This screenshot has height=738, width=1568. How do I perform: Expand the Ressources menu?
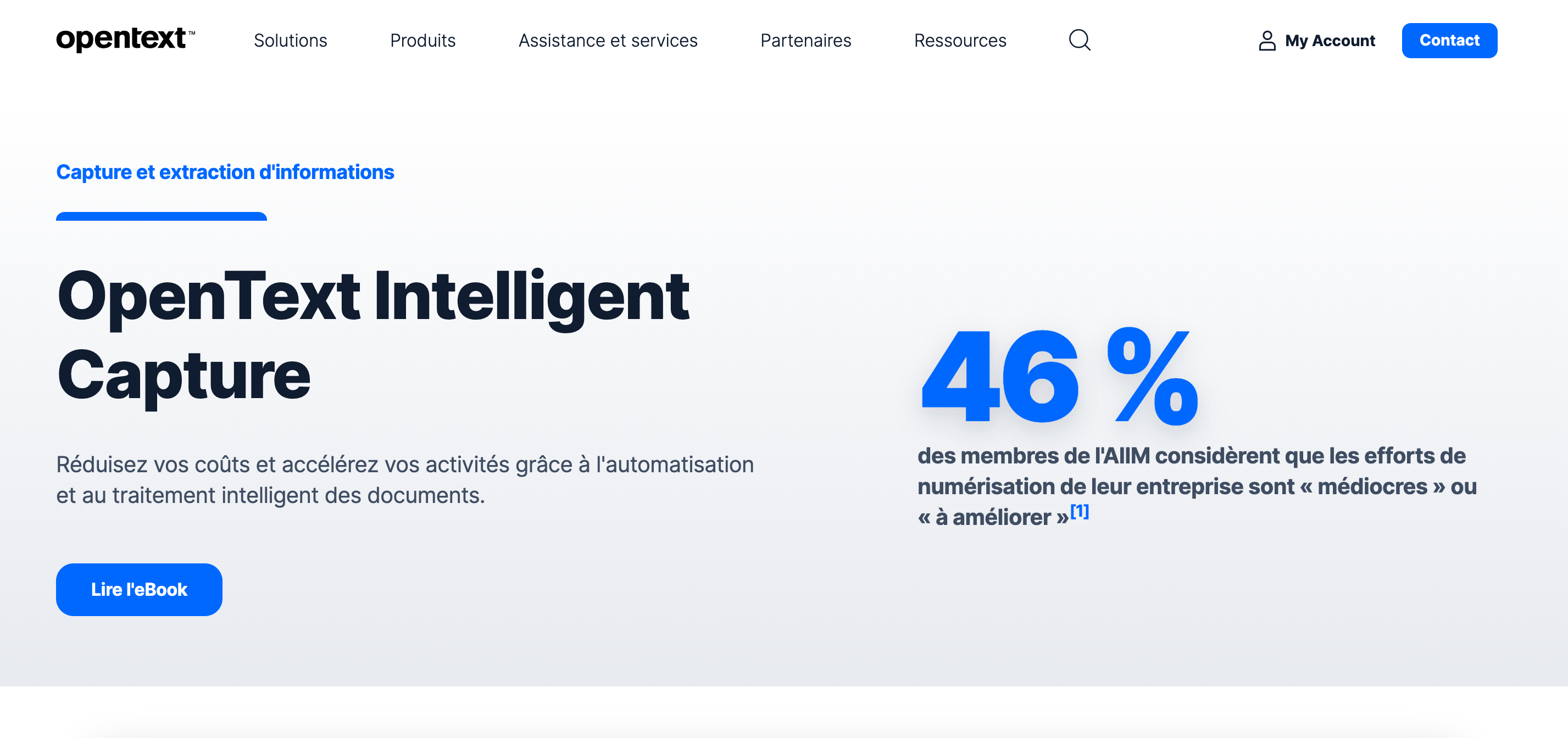(960, 41)
